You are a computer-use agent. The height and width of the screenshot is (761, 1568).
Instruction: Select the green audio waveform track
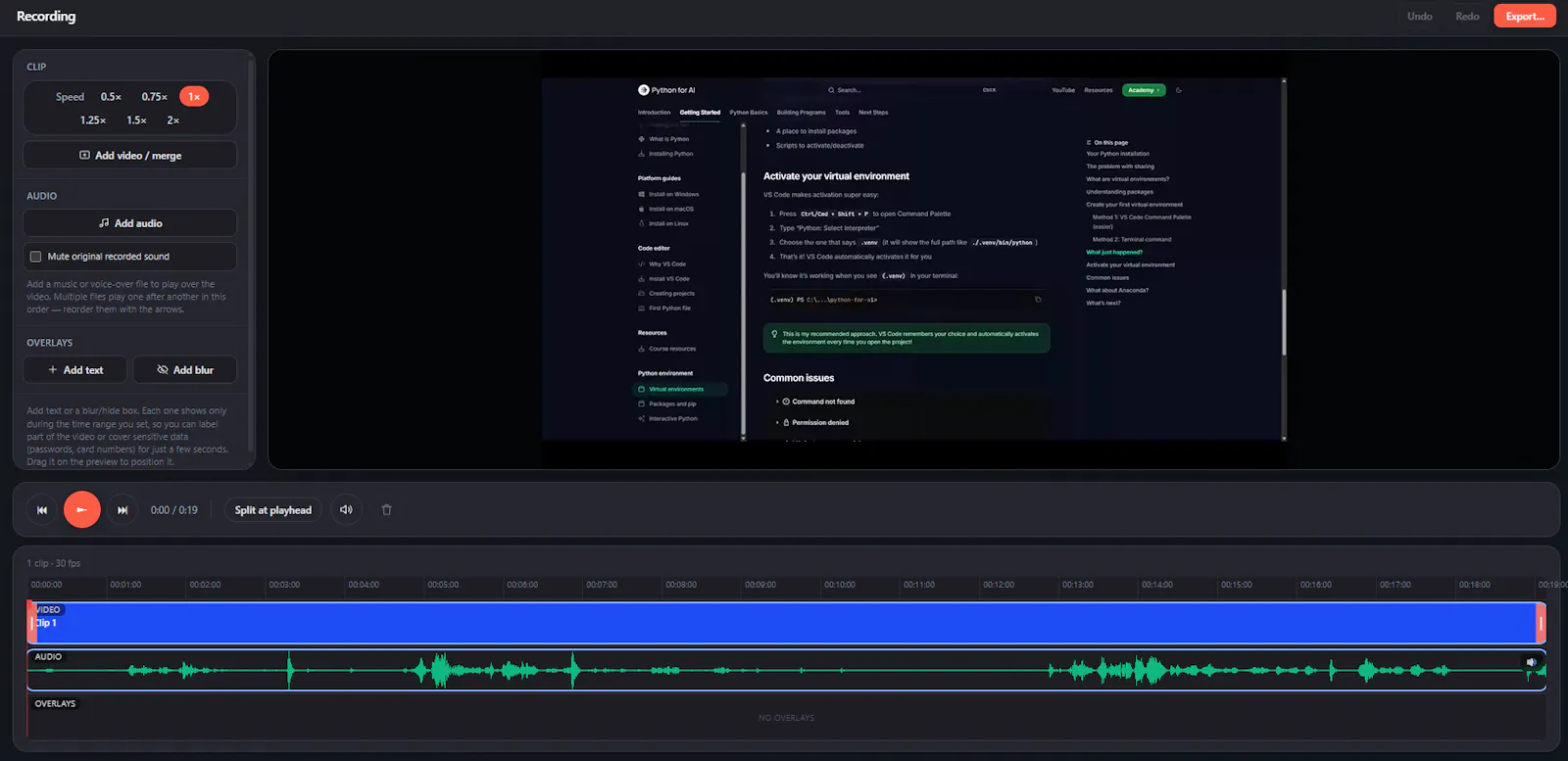786,670
